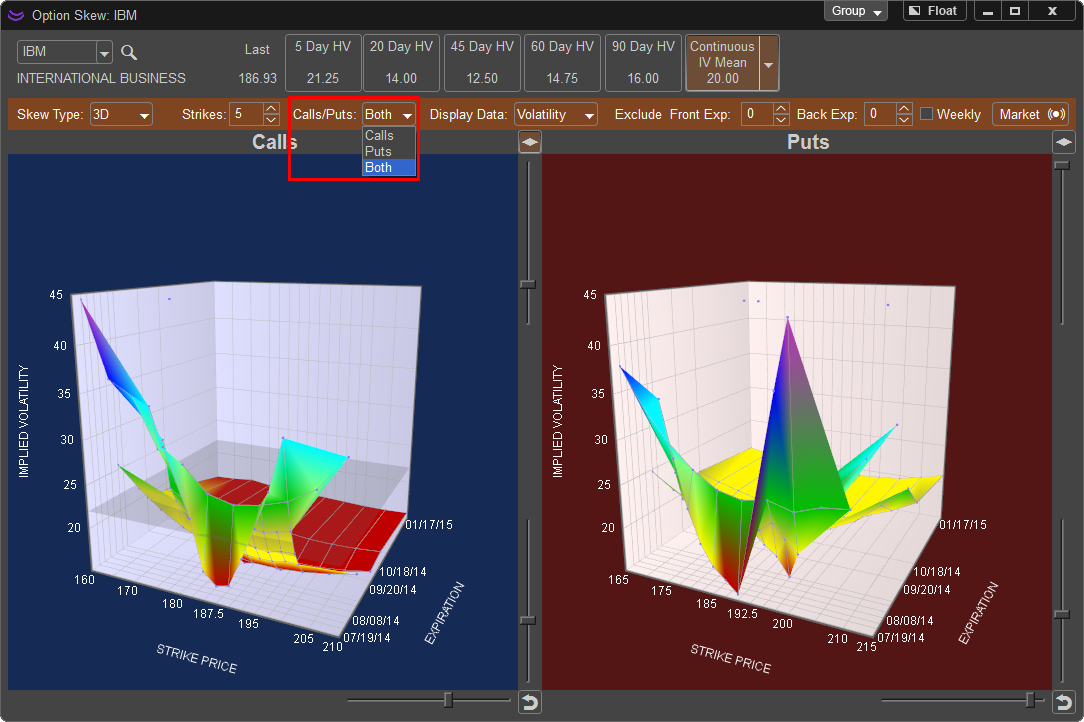This screenshot has height=722, width=1084.
Task: Click Puts lower vertical slider handle
Action: coord(1062,613)
